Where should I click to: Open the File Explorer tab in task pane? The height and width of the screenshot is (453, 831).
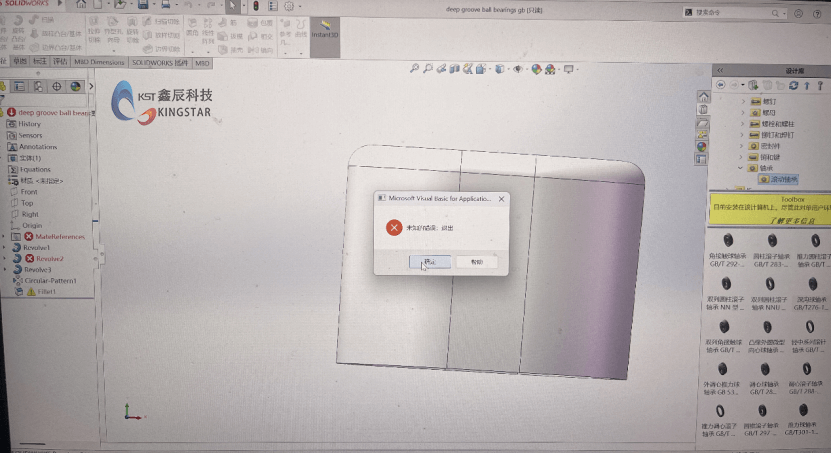tap(702, 123)
